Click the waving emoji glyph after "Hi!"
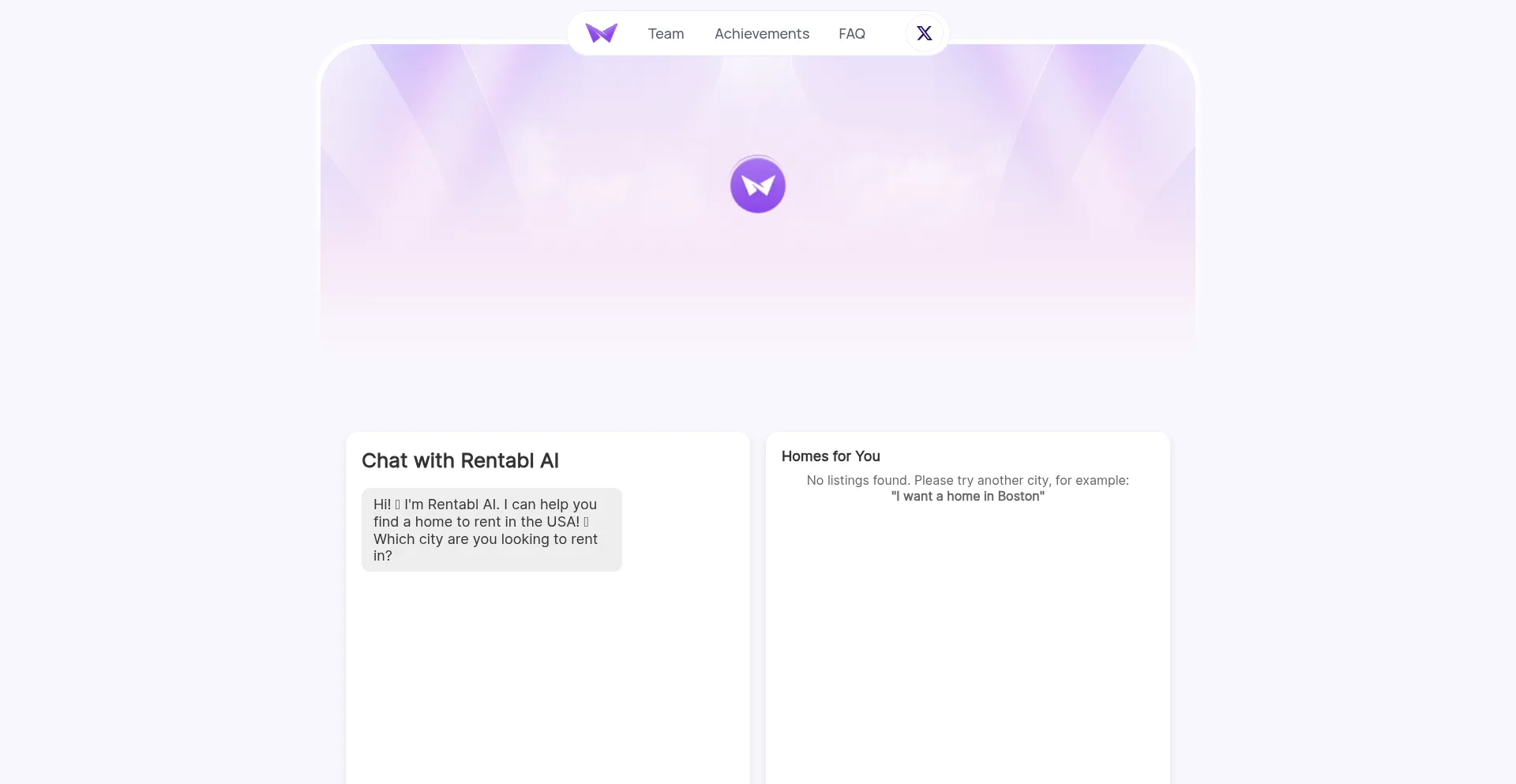Image resolution: width=1516 pixels, height=784 pixels. pos(398,505)
